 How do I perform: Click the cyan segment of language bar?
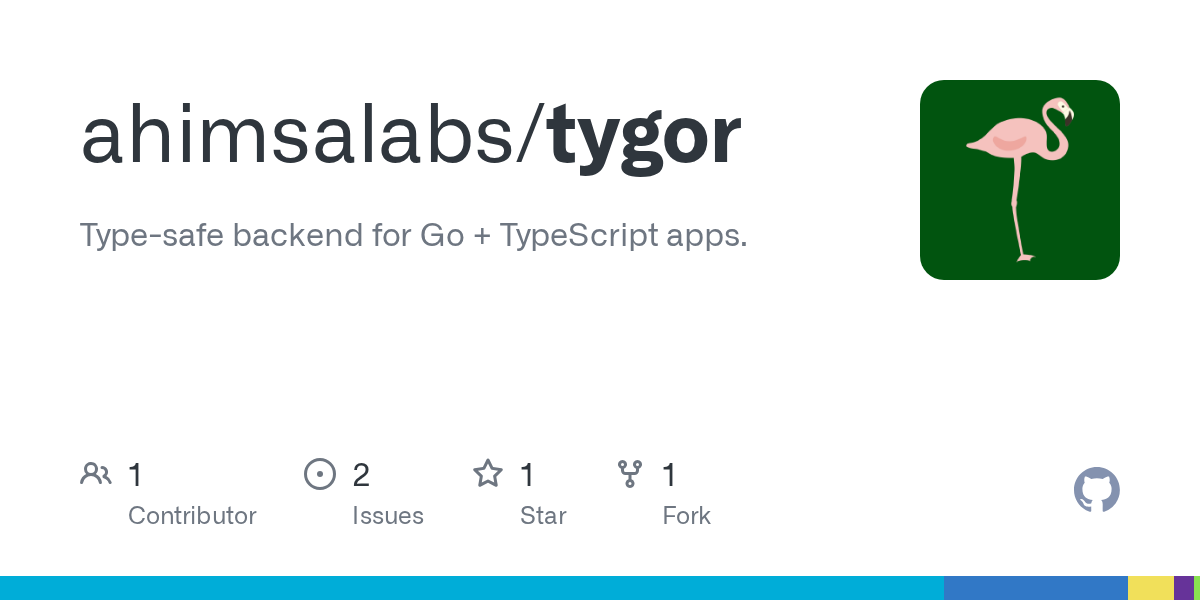471,588
